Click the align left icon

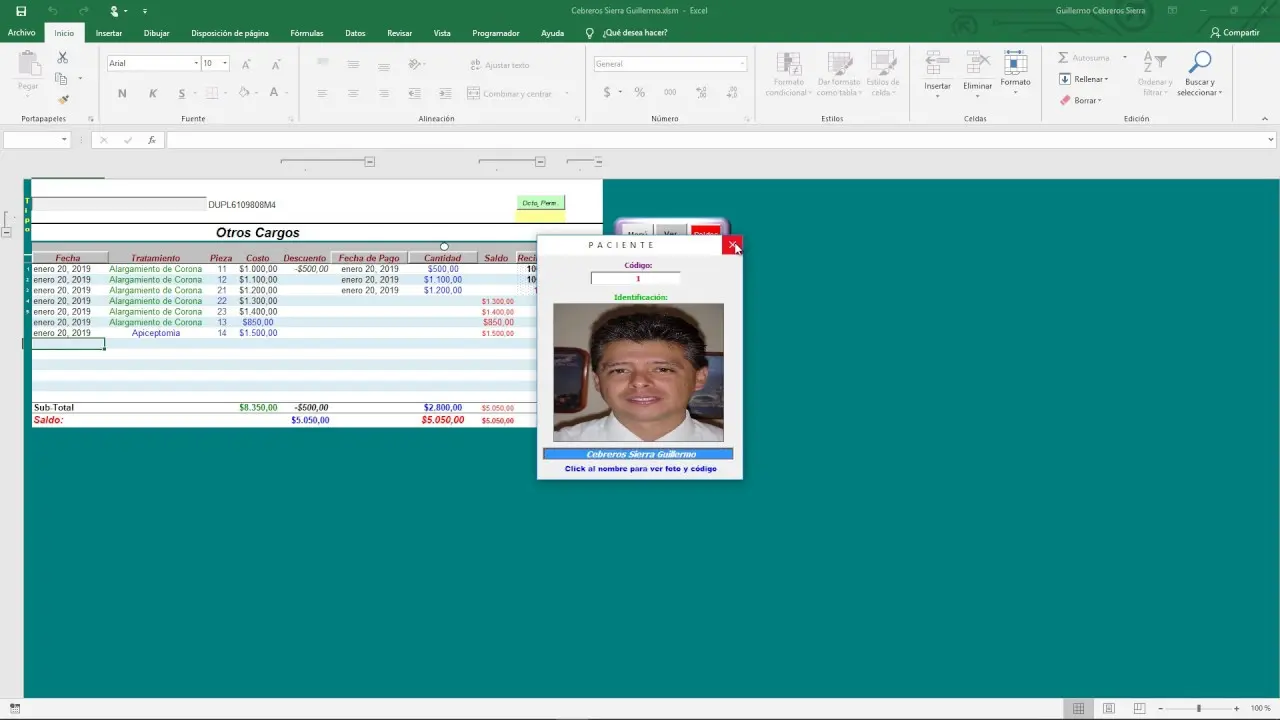point(322,93)
